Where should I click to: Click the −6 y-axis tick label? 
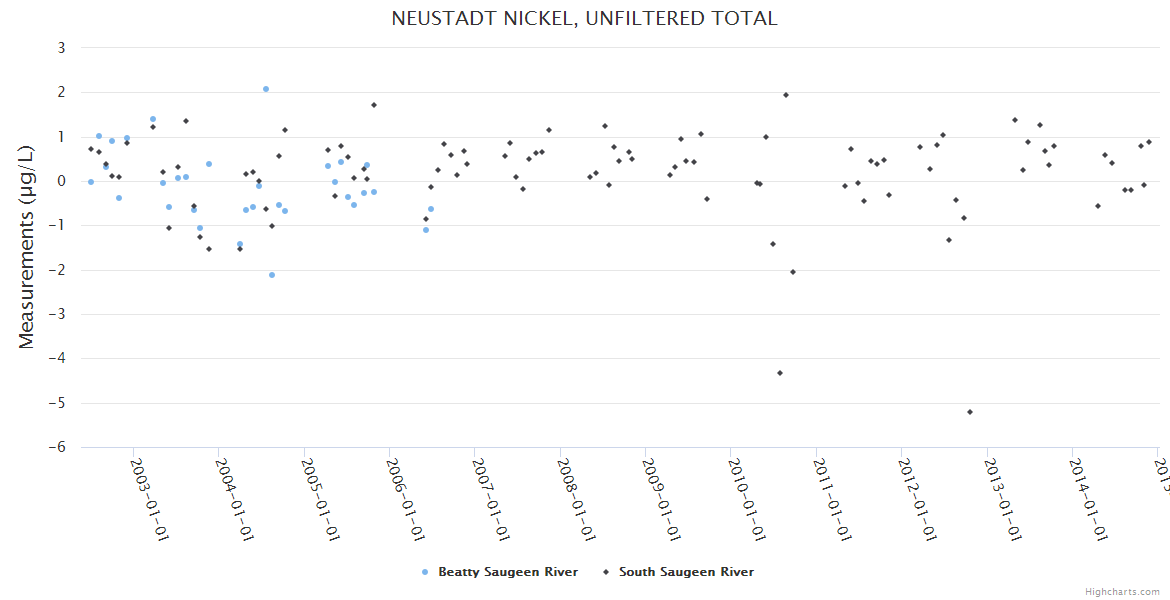click(59, 448)
